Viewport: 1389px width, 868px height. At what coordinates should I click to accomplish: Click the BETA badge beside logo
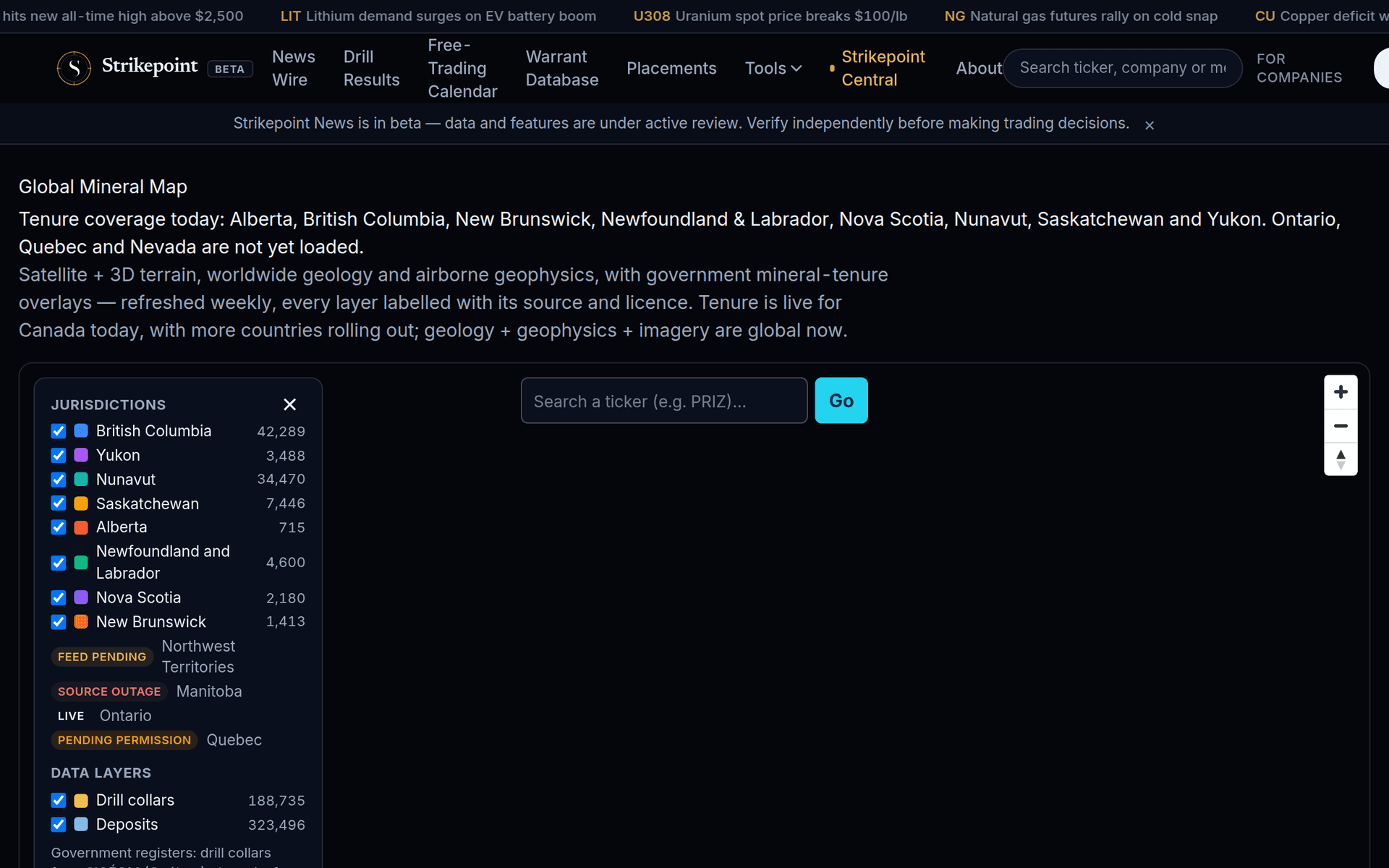tap(230, 69)
